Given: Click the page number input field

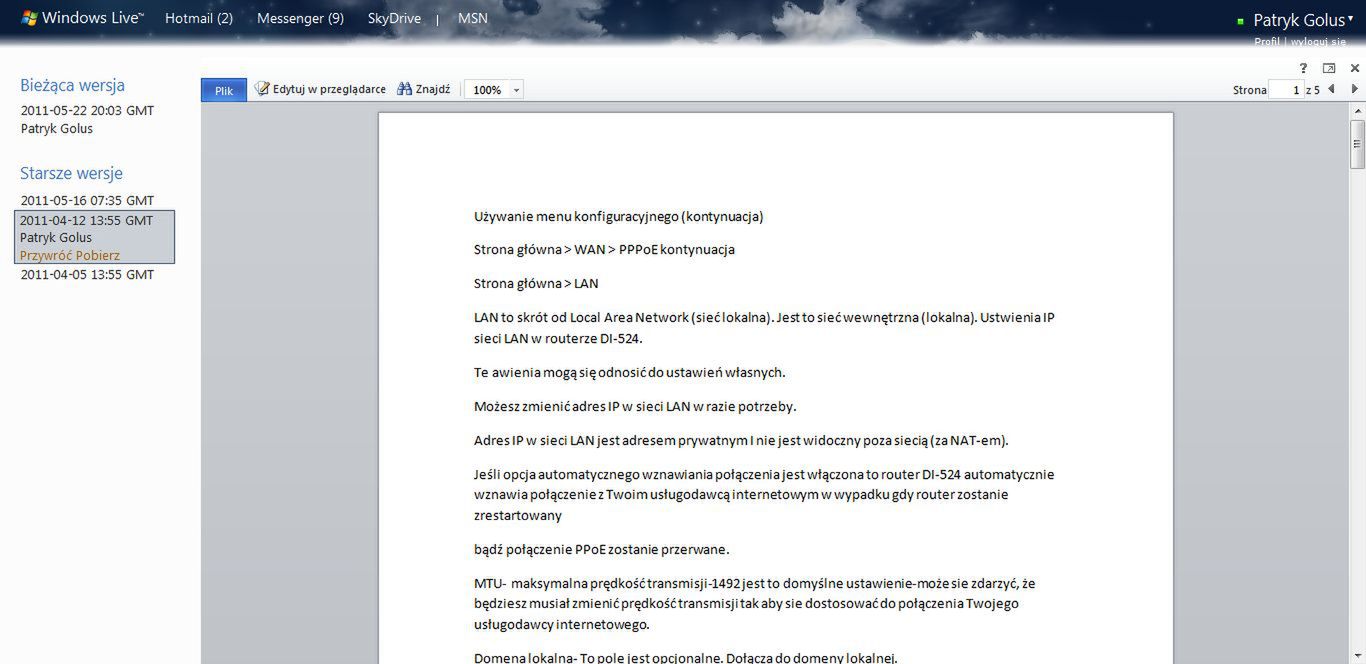Looking at the screenshot, I should [1286, 90].
